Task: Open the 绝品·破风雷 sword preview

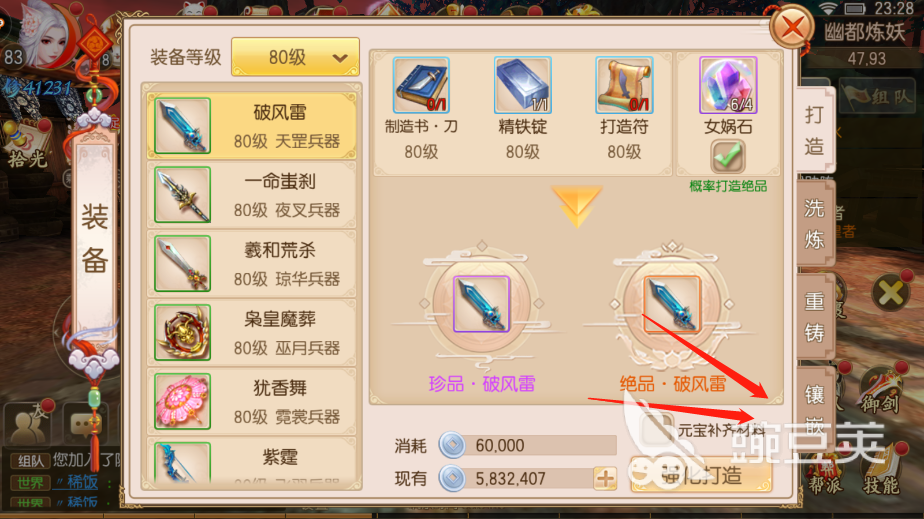Action: (672, 304)
